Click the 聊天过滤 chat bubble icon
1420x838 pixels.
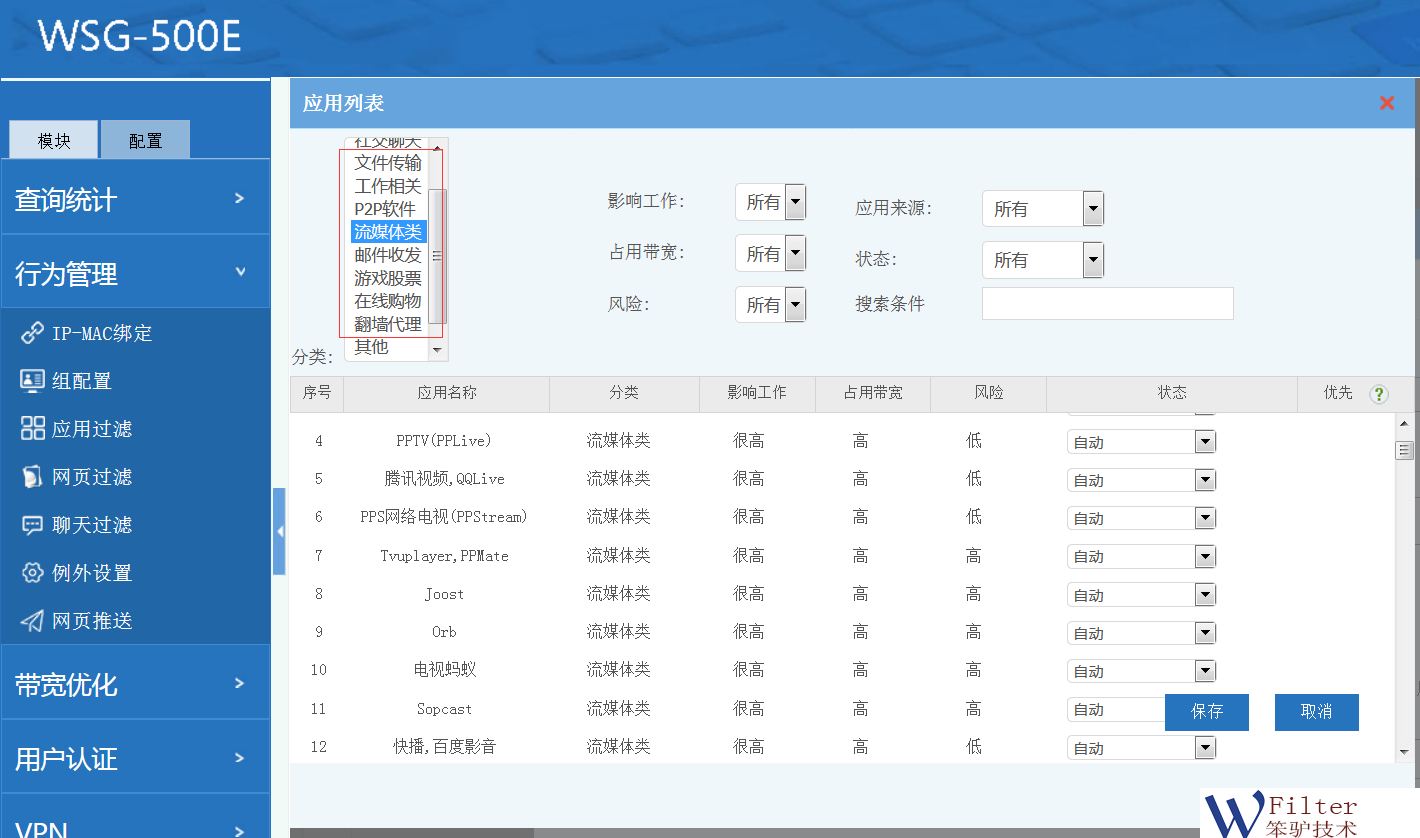tap(32, 524)
